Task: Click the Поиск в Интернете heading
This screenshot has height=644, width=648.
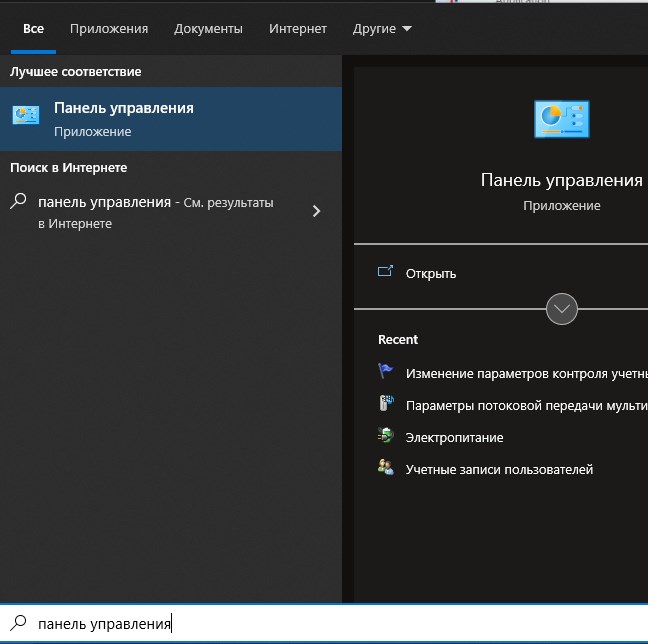Action: (x=69, y=168)
